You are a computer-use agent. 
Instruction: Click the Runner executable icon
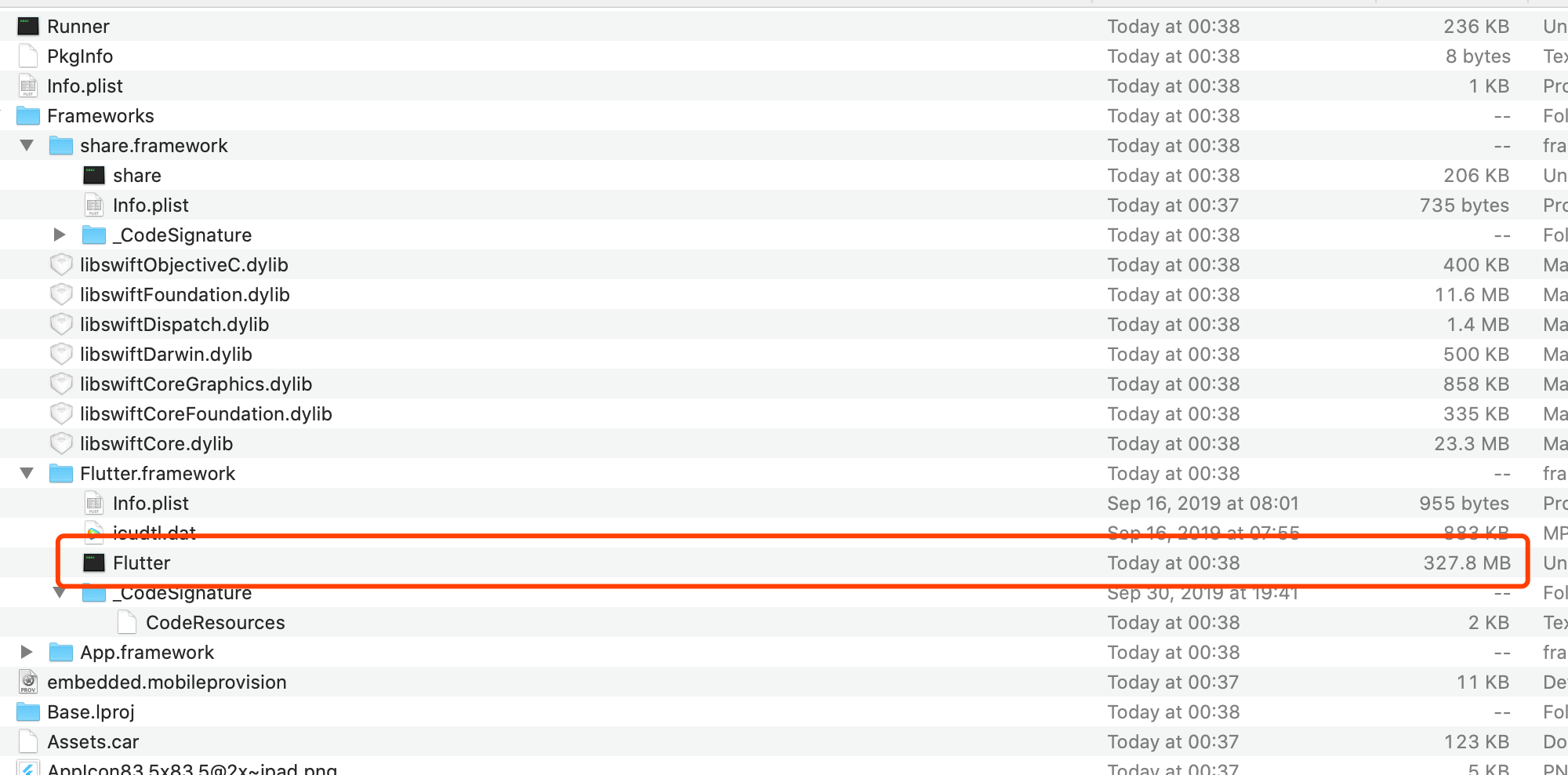click(x=27, y=26)
